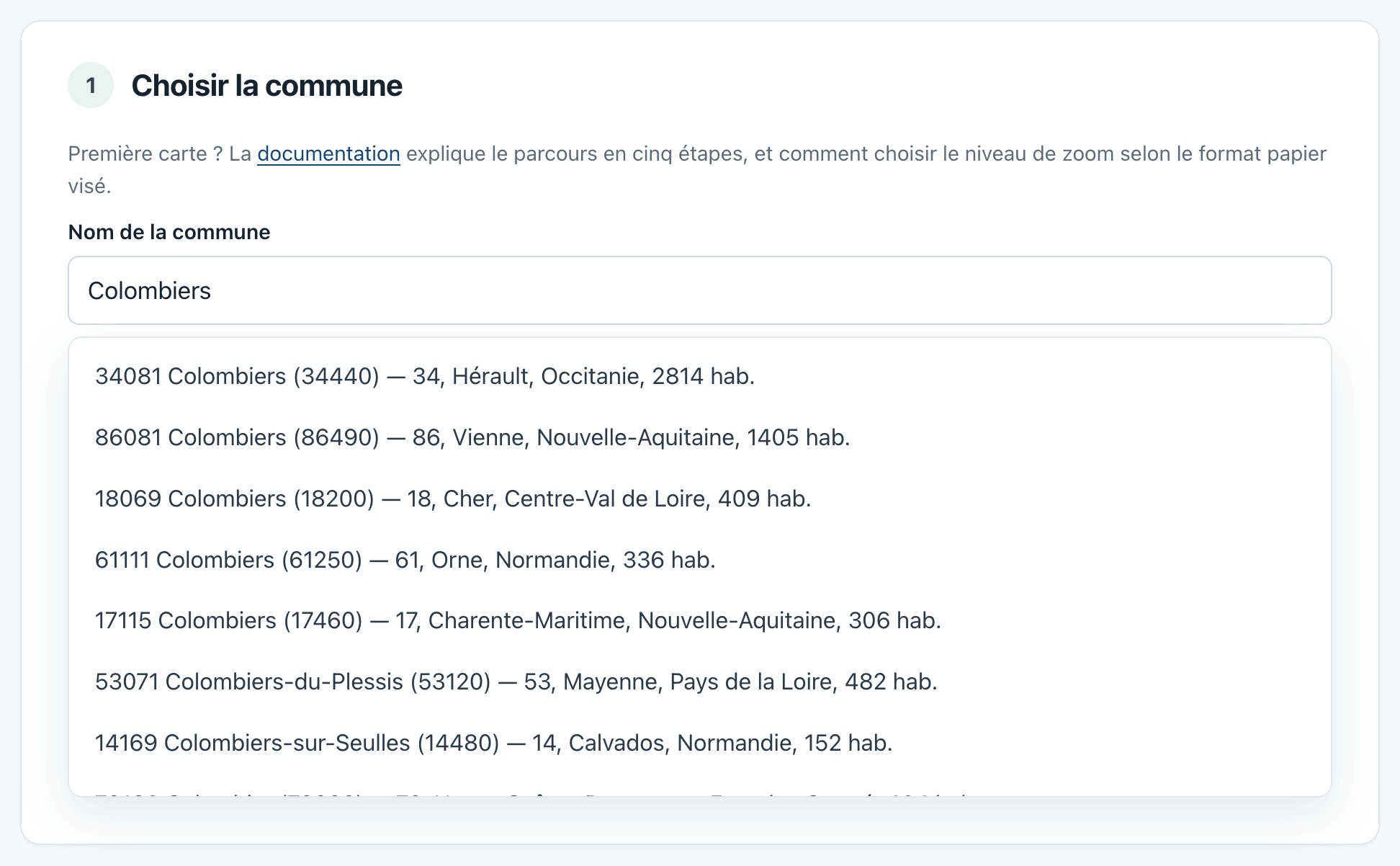Select Colombiers 86490 Vienne suggestion
The width and height of the screenshot is (1400, 866).
pyautogui.click(x=699, y=437)
